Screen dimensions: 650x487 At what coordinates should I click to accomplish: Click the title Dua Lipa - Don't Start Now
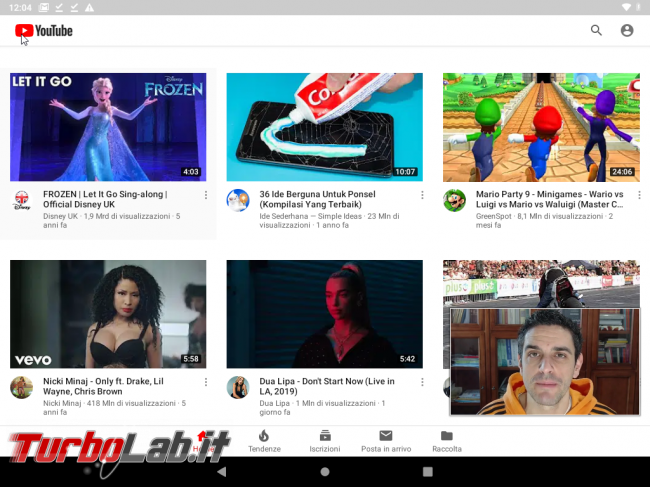click(x=327, y=386)
